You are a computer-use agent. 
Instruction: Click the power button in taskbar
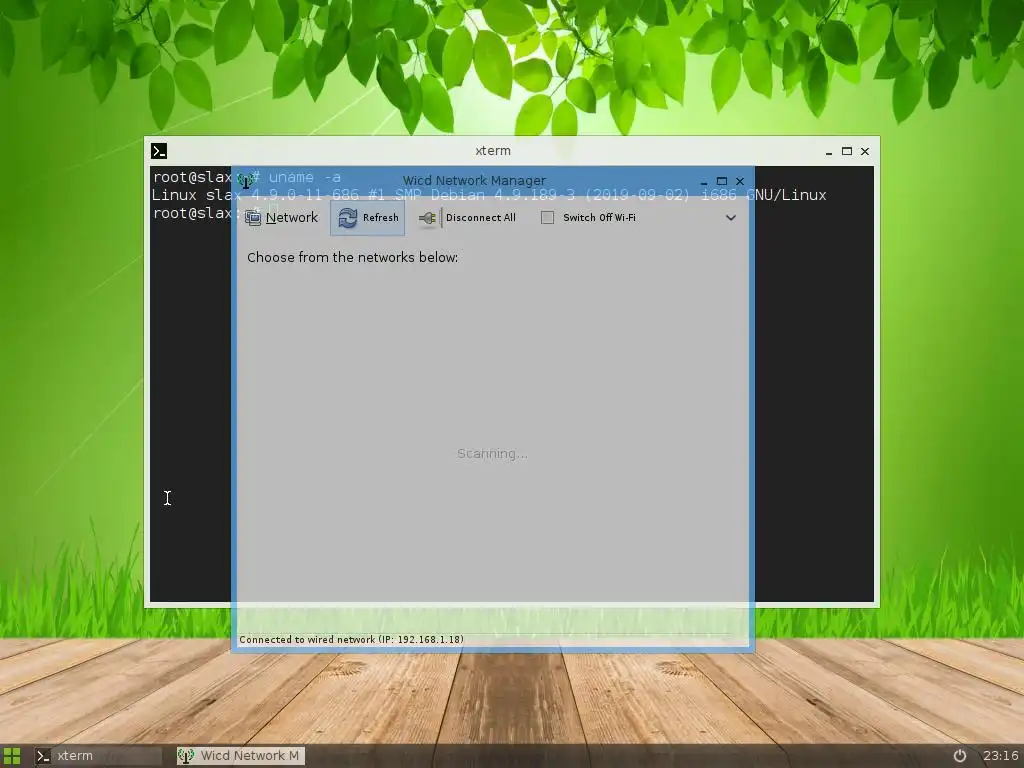click(959, 756)
